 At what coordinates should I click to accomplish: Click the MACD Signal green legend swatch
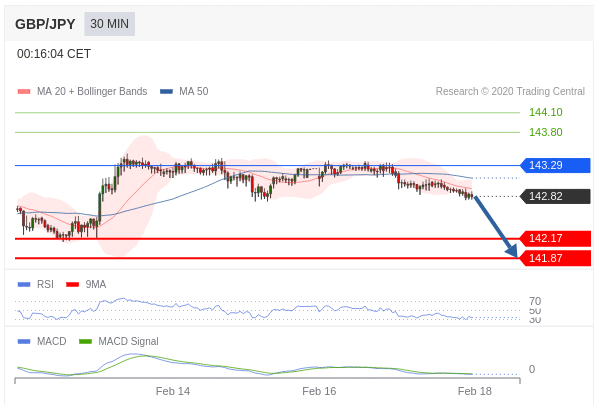point(85,341)
